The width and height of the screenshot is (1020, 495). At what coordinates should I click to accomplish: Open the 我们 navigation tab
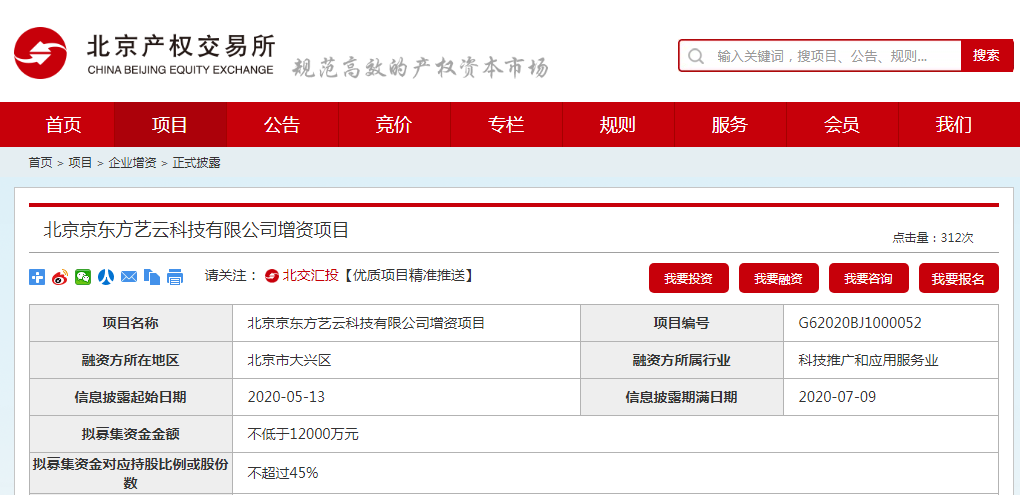click(954, 124)
